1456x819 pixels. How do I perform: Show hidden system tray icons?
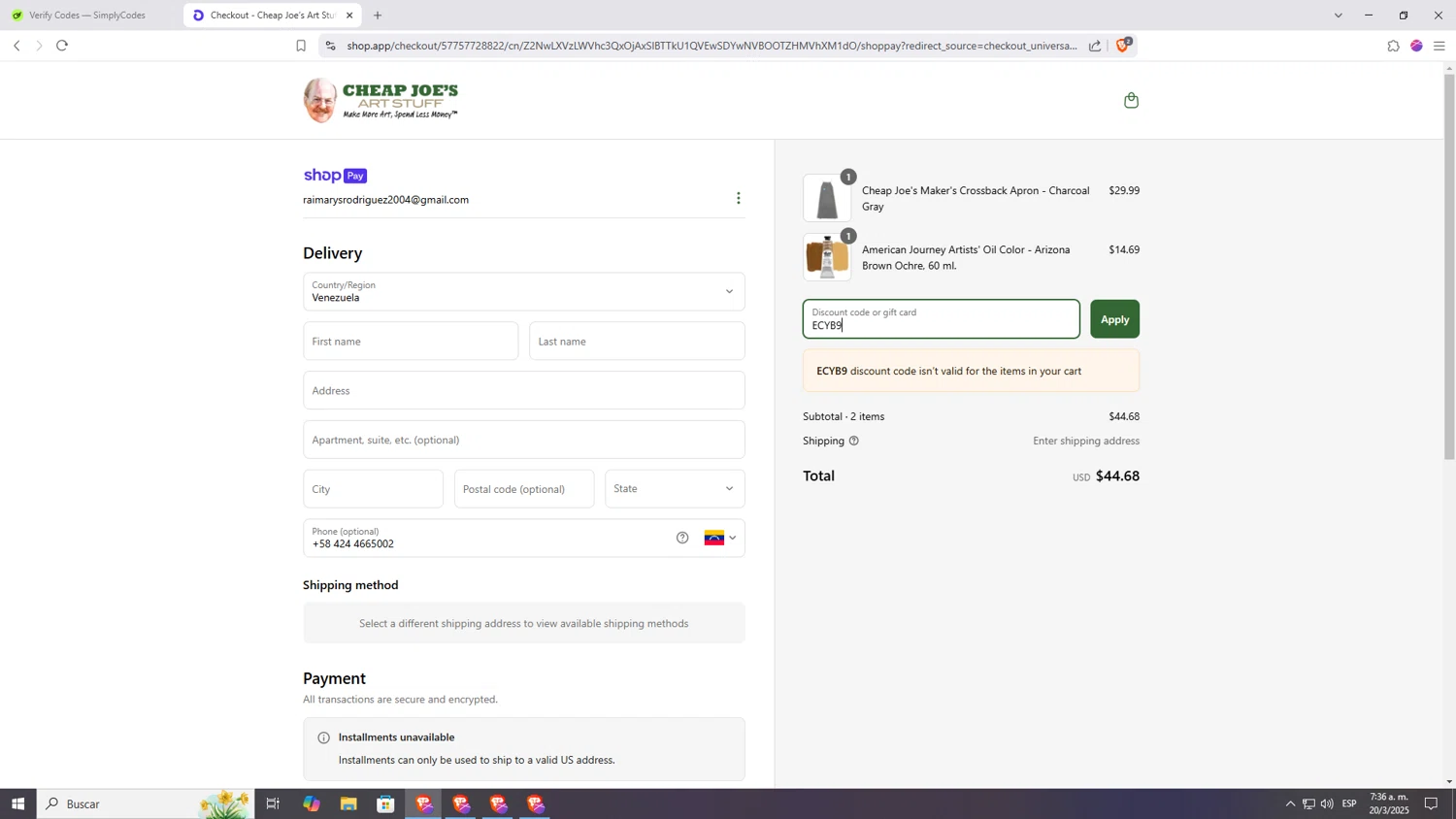(1290, 803)
